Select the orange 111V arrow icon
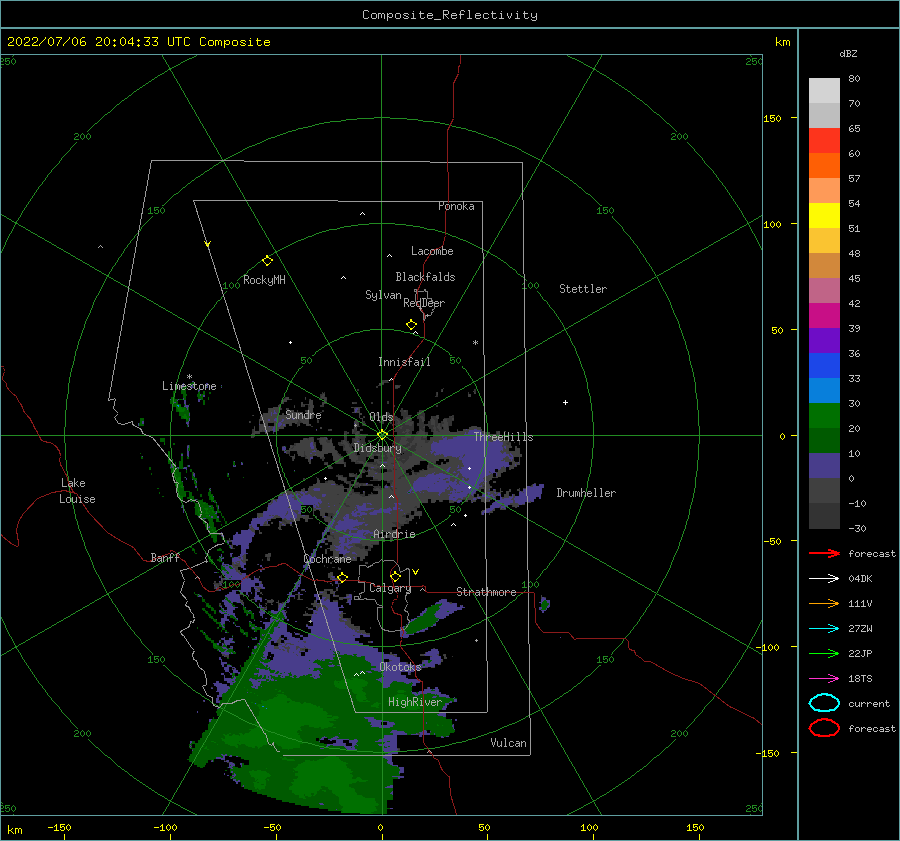The height and width of the screenshot is (841, 900). (x=824, y=603)
